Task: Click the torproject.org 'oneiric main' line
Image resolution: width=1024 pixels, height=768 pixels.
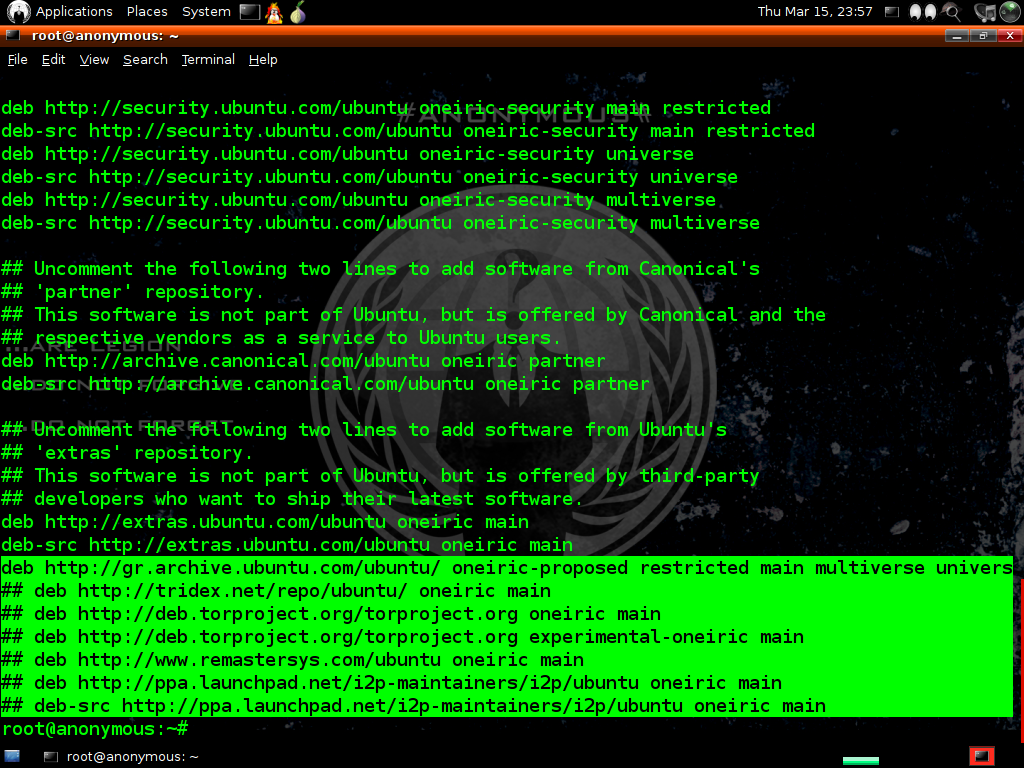Action: (331, 613)
